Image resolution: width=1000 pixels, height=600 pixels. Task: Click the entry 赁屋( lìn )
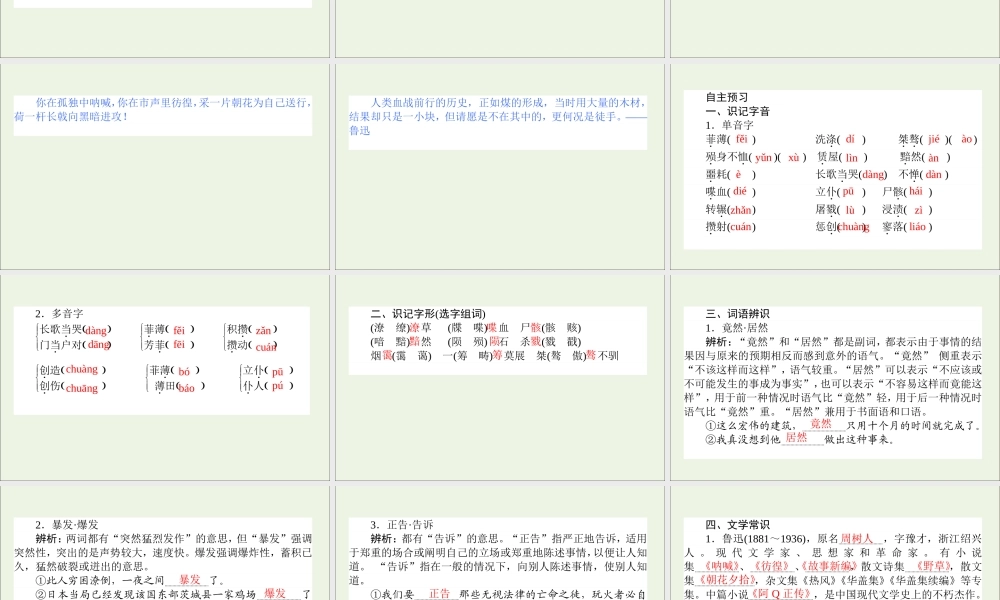[x=841, y=157]
